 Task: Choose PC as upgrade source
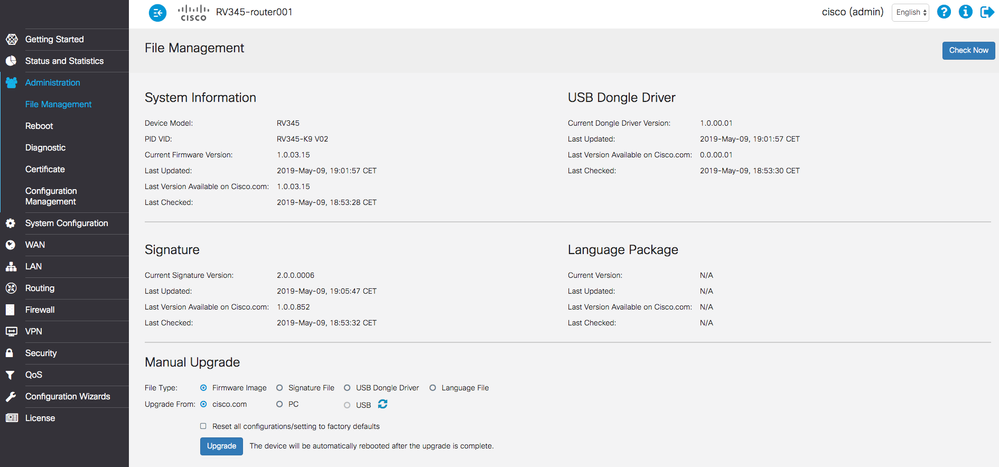pyautogui.click(x=279, y=404)
